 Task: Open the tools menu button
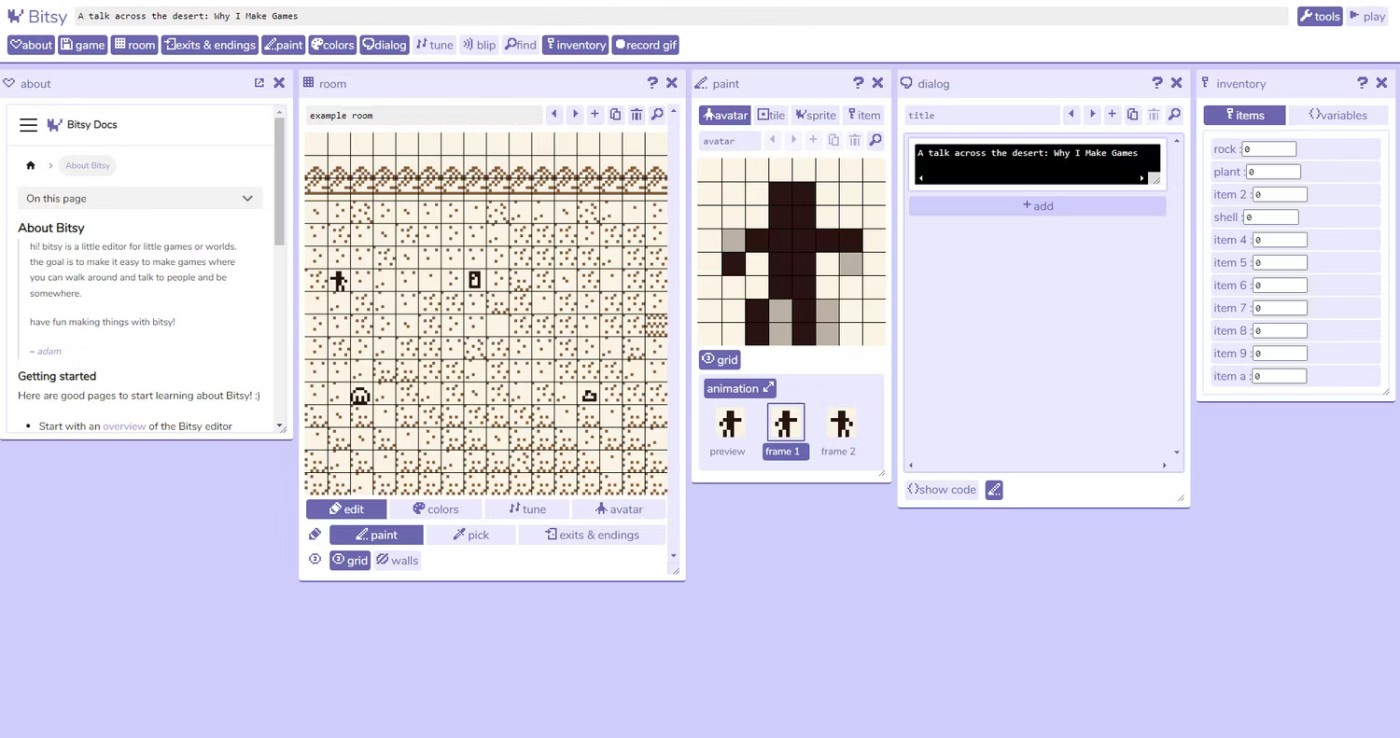click(1319, 16)
